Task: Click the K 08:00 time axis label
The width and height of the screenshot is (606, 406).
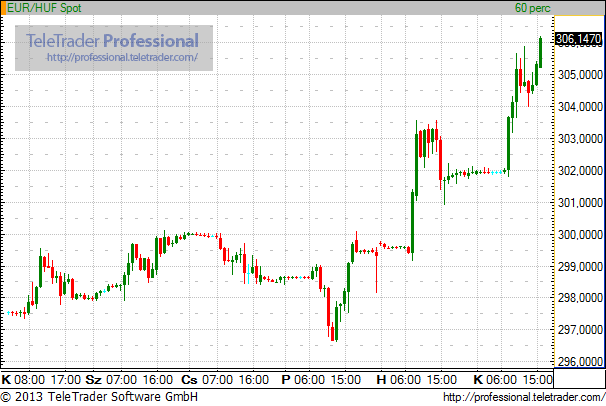Action: [x=23, y=380]
